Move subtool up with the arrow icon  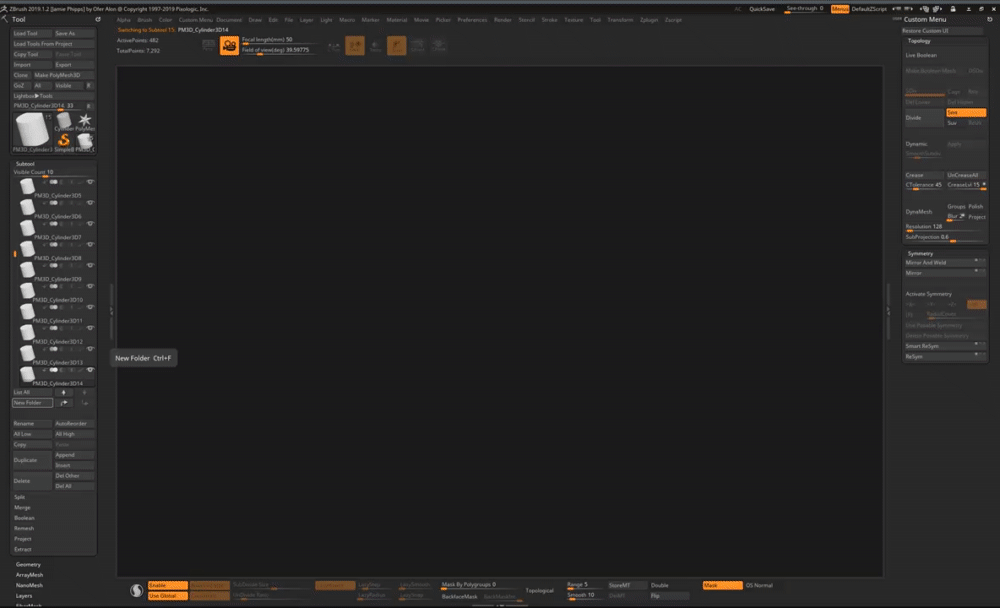click(63, 392)
